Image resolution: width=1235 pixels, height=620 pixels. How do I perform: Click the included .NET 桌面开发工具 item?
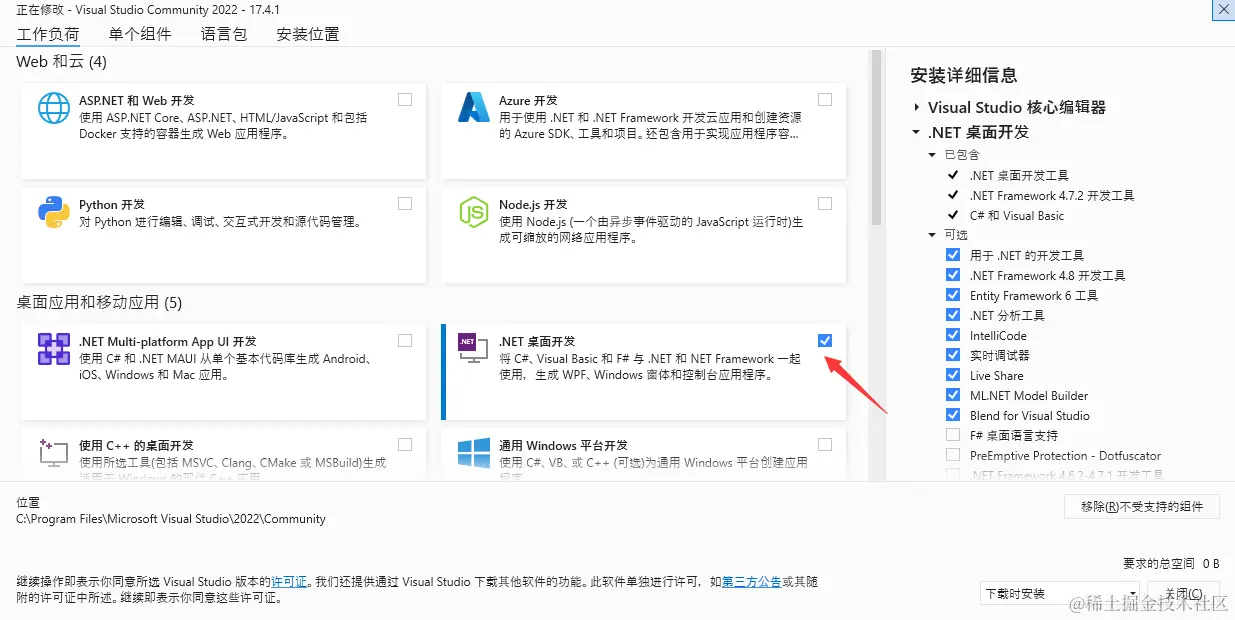pyautogui.click(x=1019, y=175)
